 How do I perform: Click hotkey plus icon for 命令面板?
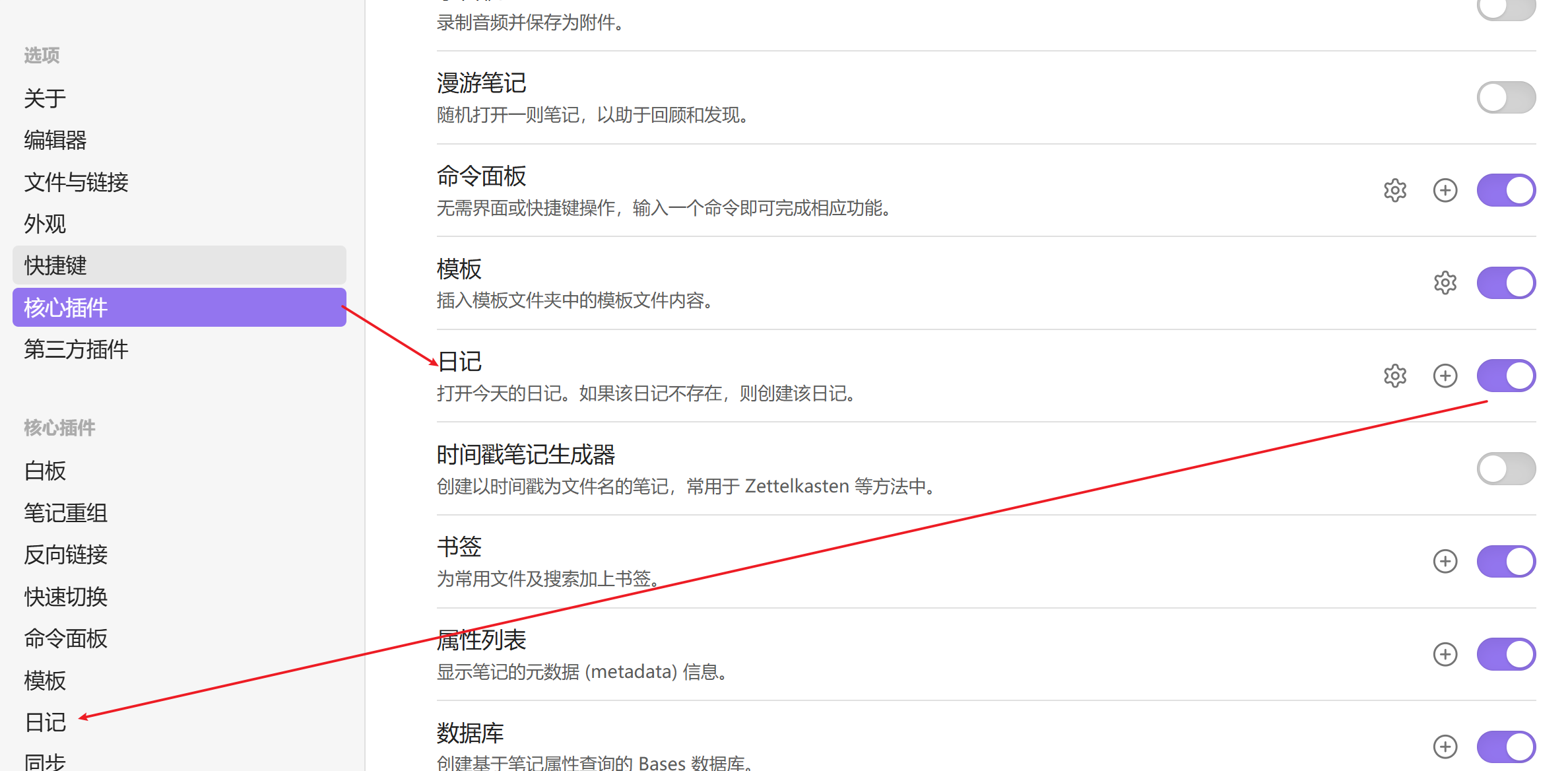pyautogui.click(x=1445, y=190)
